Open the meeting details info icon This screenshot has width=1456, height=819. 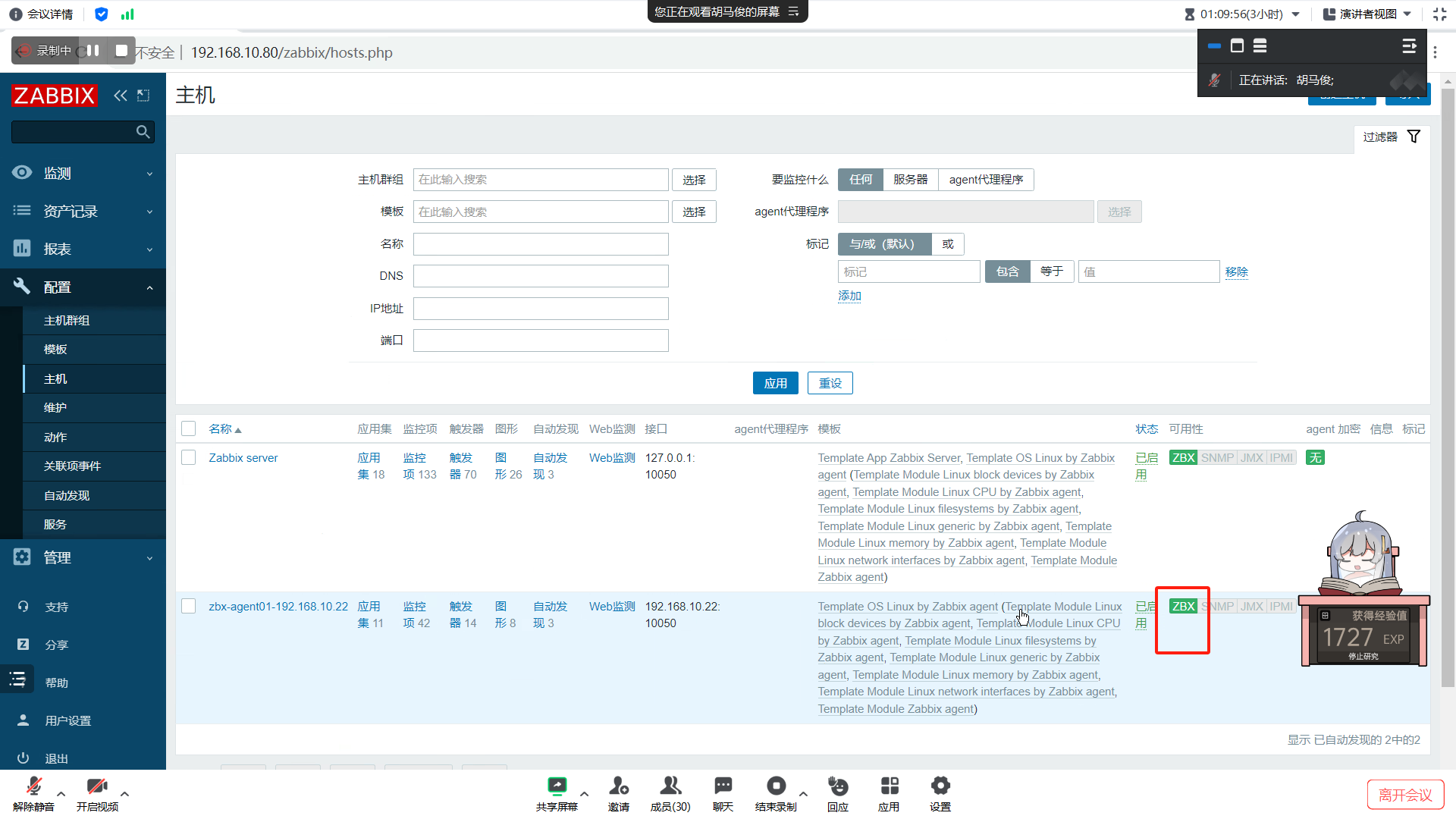15,14
